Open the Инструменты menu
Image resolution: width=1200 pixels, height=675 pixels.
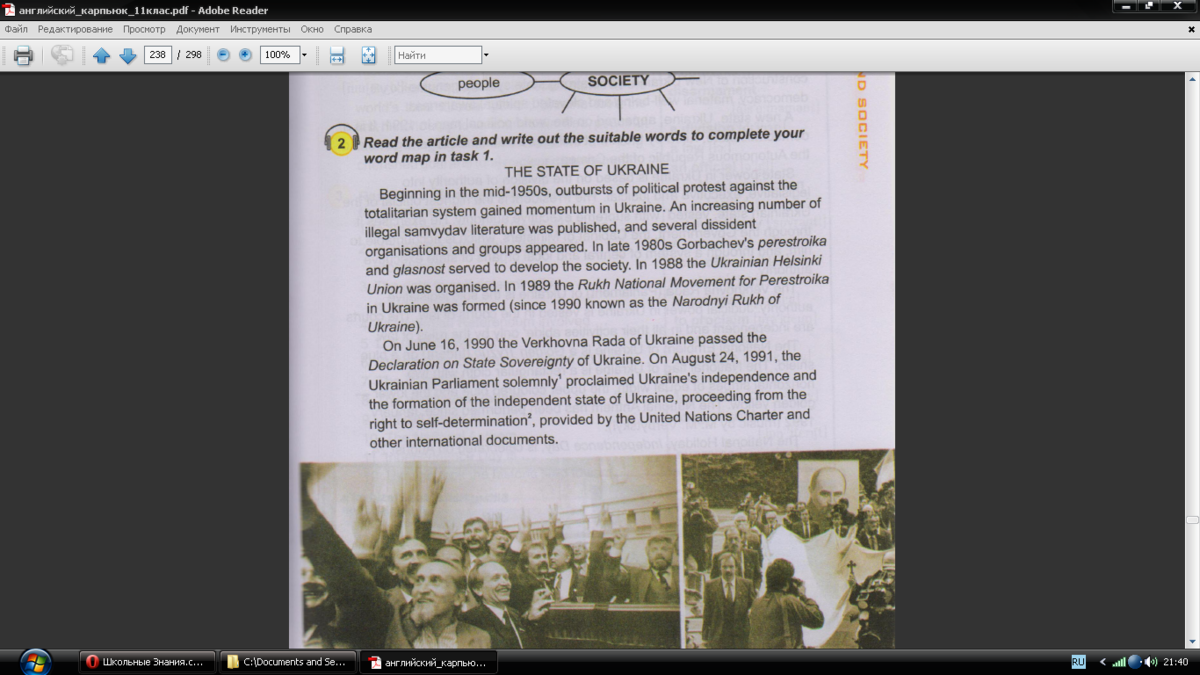coord(260,29)
